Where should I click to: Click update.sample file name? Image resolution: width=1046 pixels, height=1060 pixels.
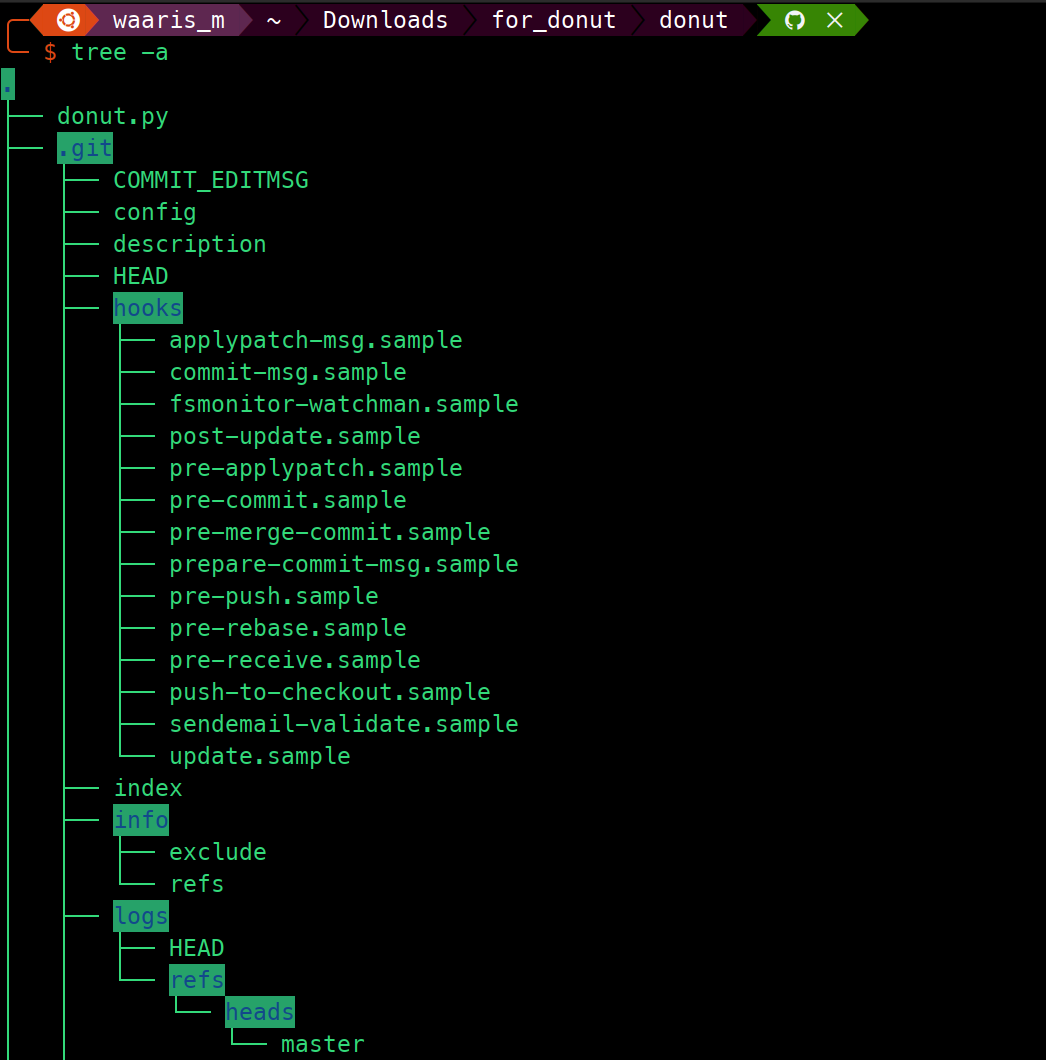[260, 756]
